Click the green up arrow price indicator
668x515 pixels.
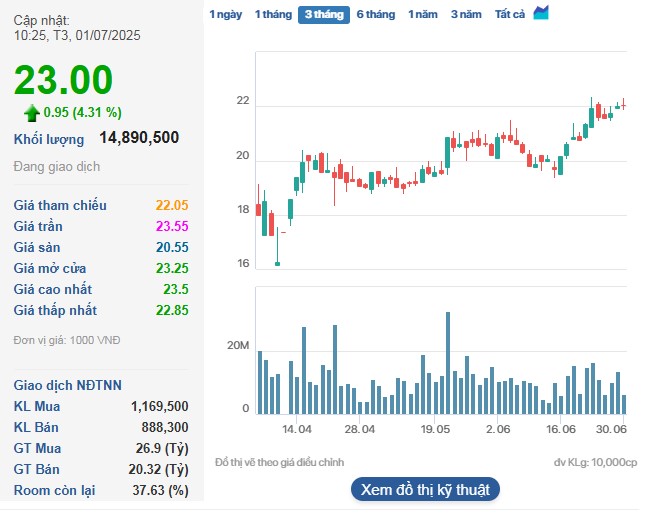(32, 112)
